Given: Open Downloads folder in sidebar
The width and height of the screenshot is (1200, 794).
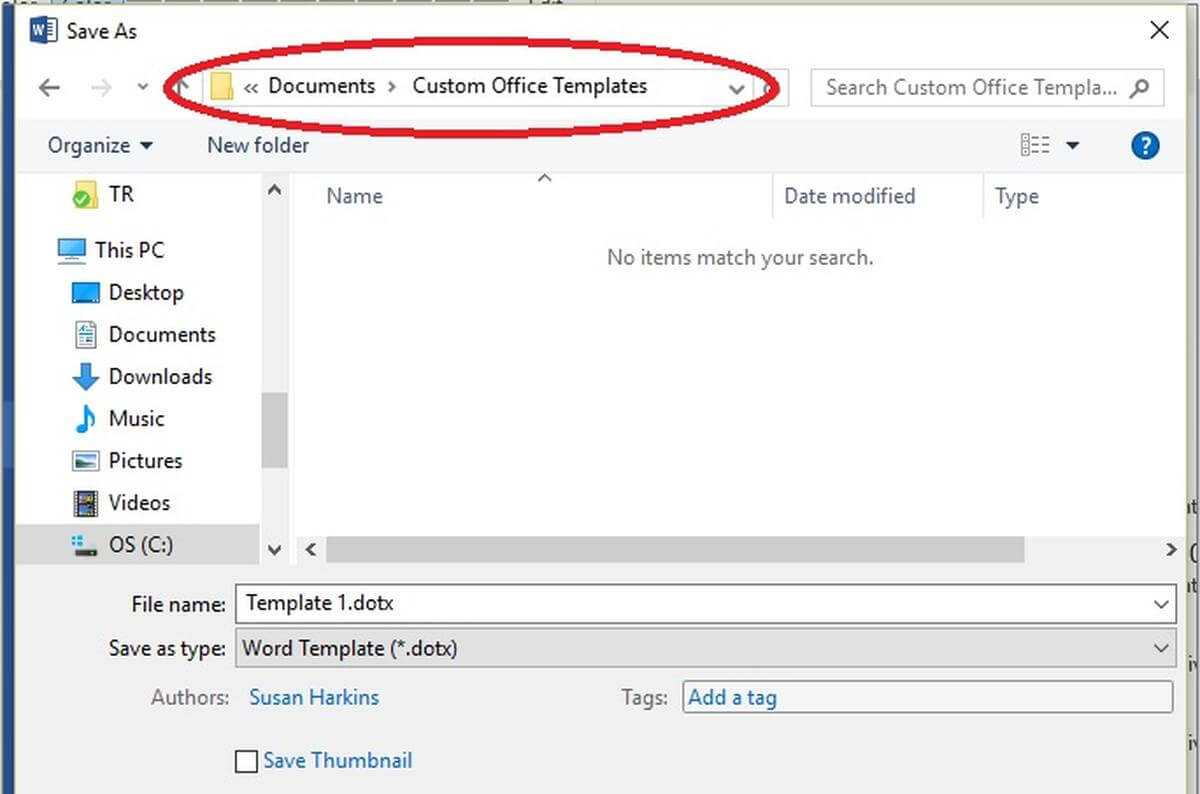Looking at the screenshot, I should point(160,377).
